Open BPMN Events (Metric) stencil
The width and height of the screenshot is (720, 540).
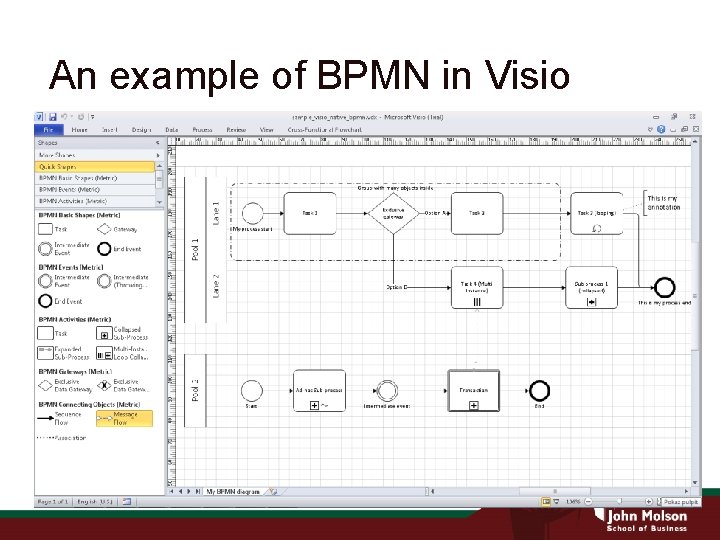point(95,190)
